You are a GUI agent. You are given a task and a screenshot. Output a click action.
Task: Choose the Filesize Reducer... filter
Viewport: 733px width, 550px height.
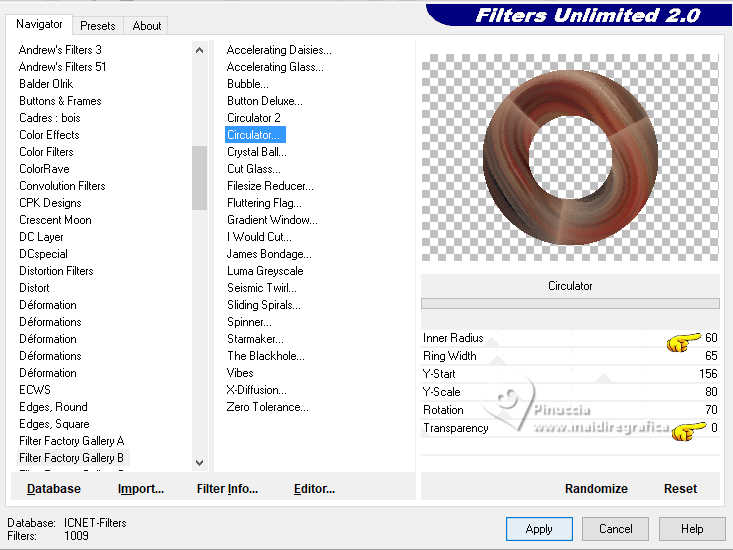[x=270, y=186]
